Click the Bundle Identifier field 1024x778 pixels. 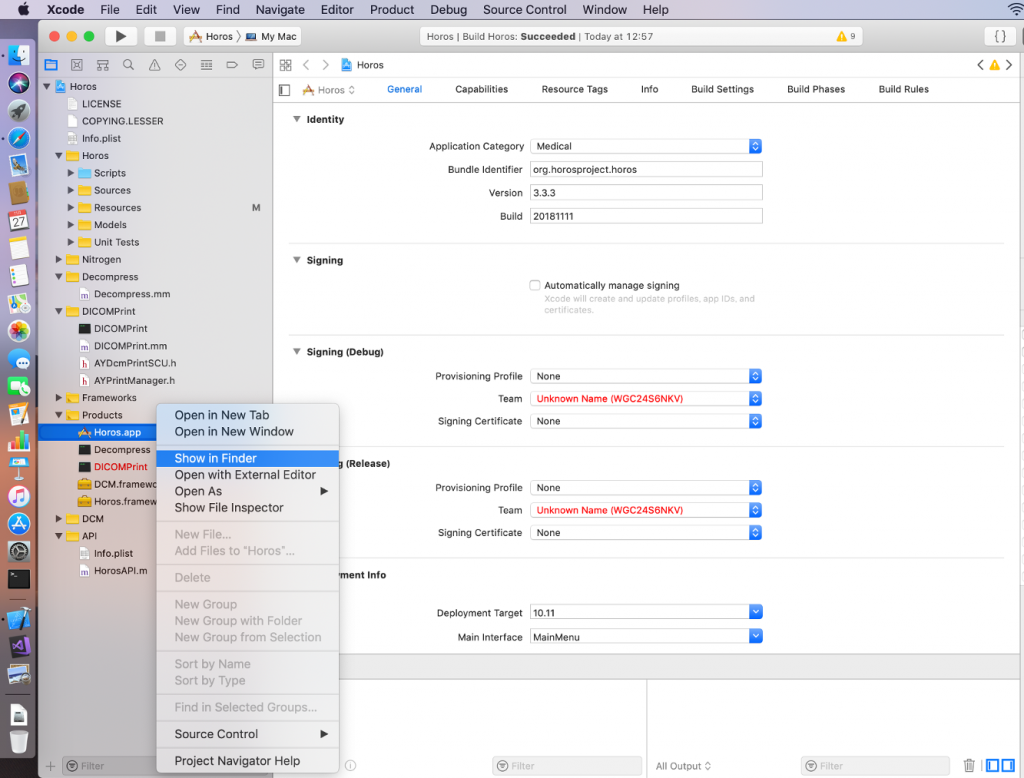(646, 169)
